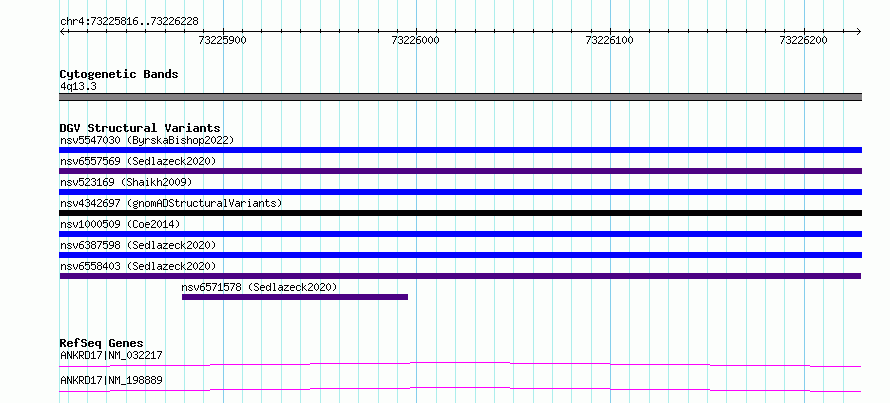Click the blue bar under nsv1000509
Image resolution: width=890 pixels, height=403 pixels.
tap(460, 234)
